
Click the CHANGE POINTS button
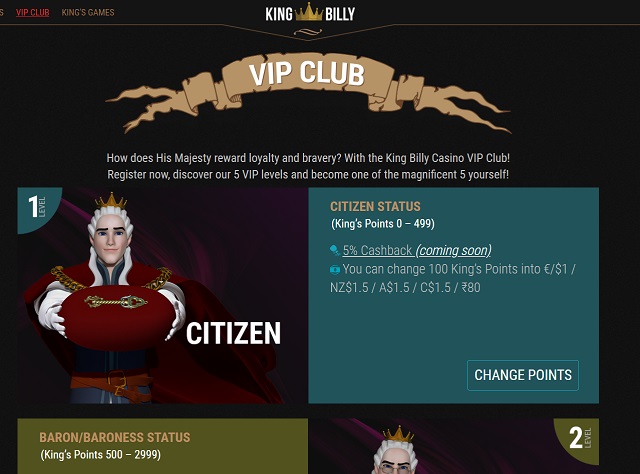[x=523, y=375]
